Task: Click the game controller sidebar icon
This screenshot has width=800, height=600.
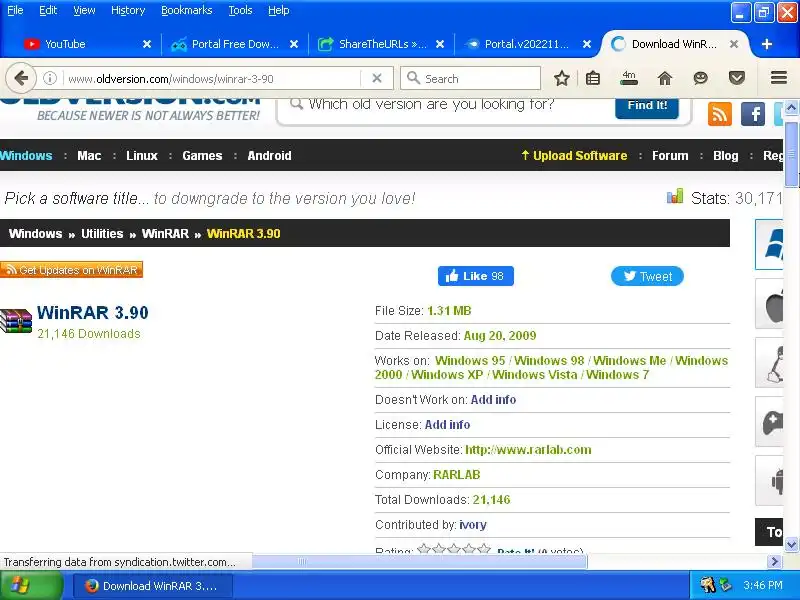Action: 769,421
